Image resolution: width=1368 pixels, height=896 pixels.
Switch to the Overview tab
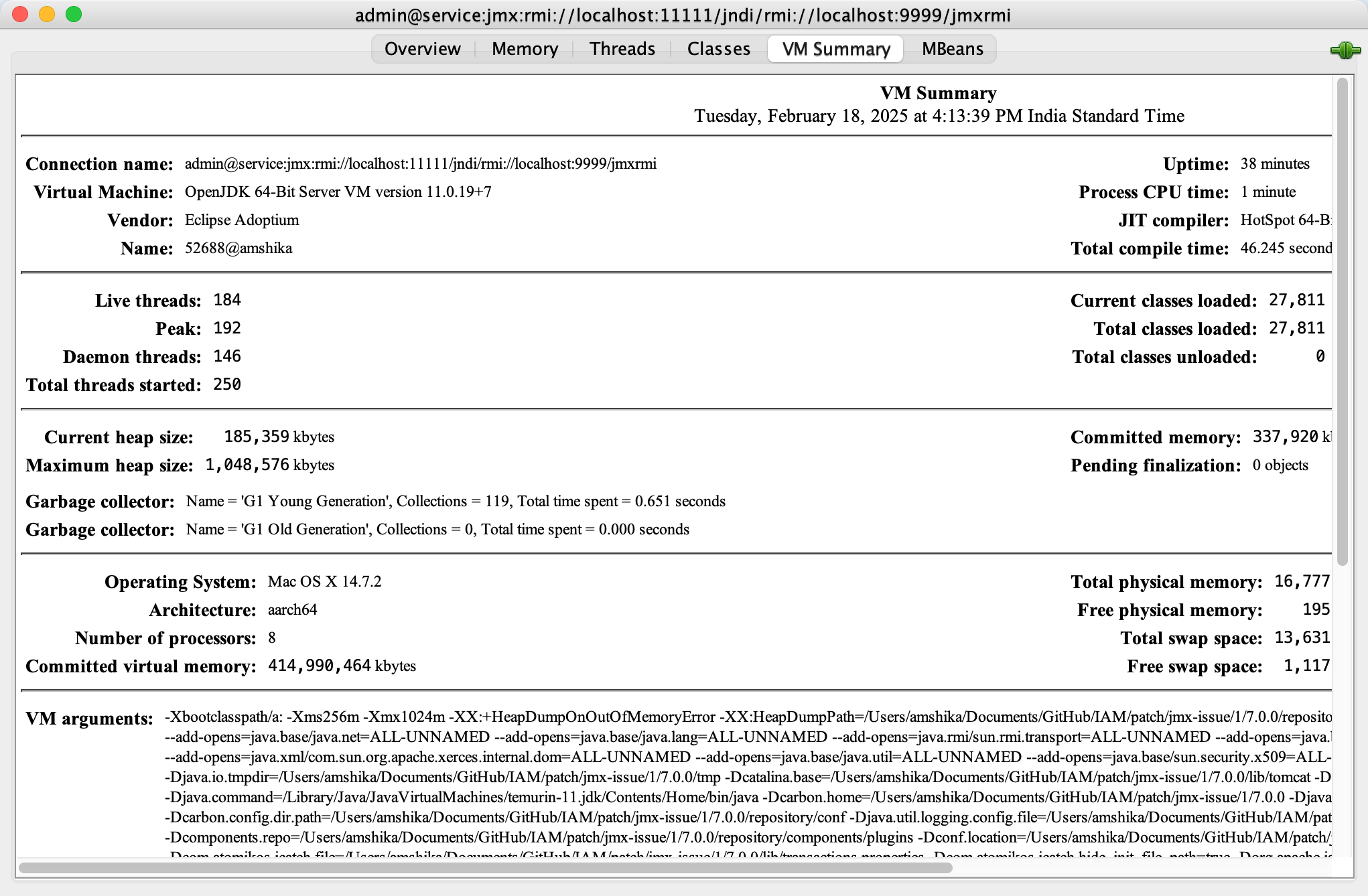pos(423,49)
